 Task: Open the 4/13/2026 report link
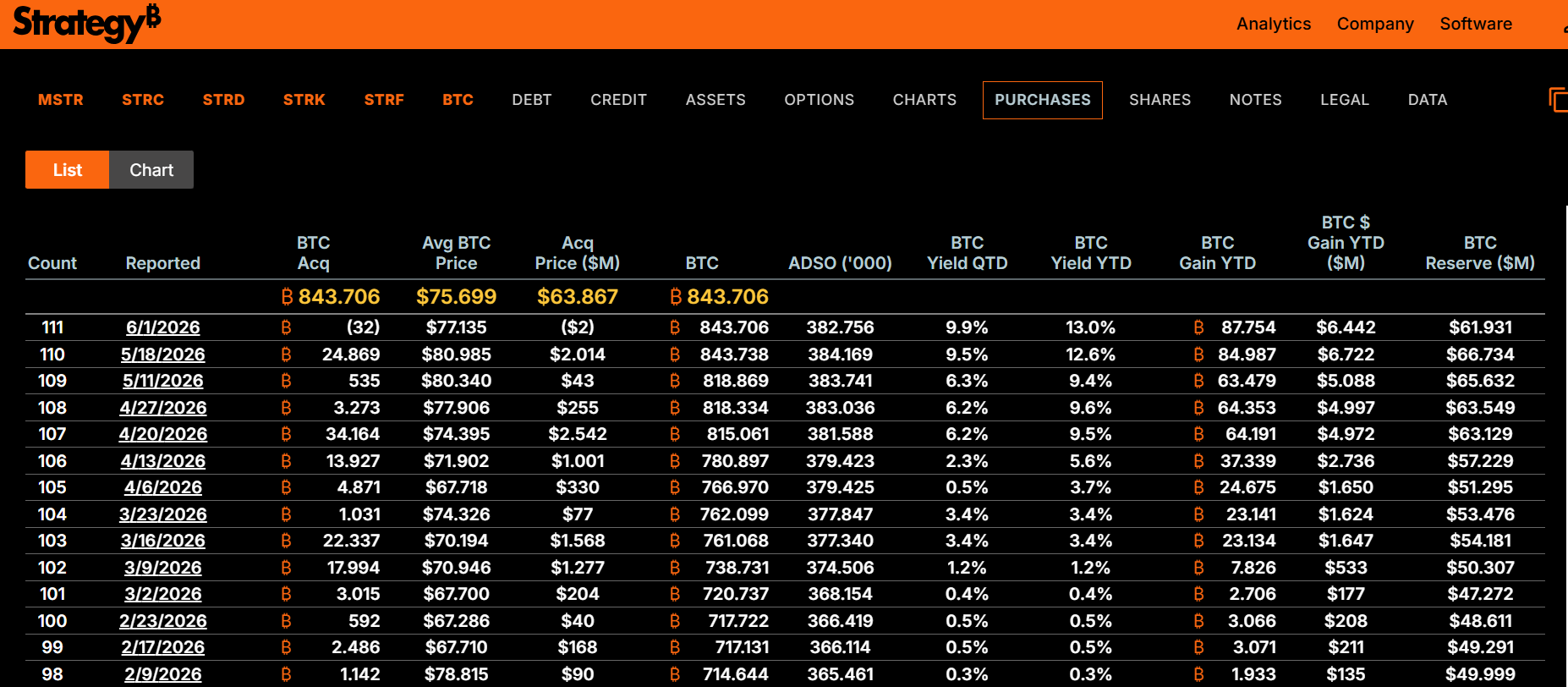coord(163,461)
